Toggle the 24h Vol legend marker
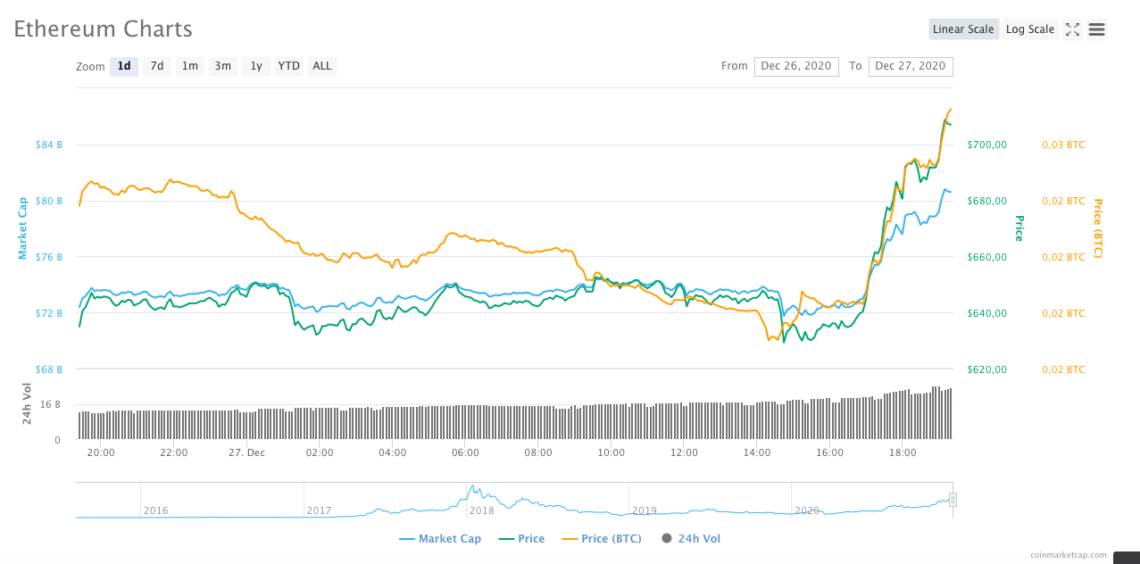Screen dimensions: 1140x564 tap(667, 539)
